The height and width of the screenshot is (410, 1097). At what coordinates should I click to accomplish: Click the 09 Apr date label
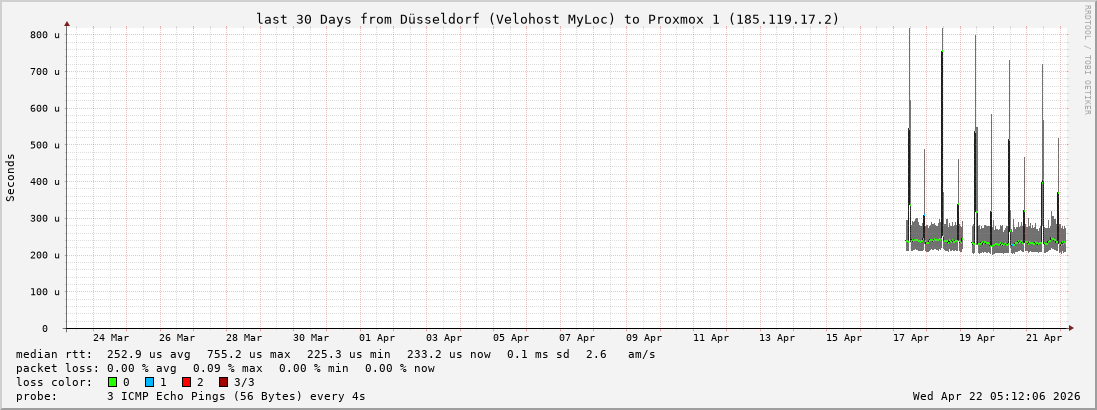644,338
